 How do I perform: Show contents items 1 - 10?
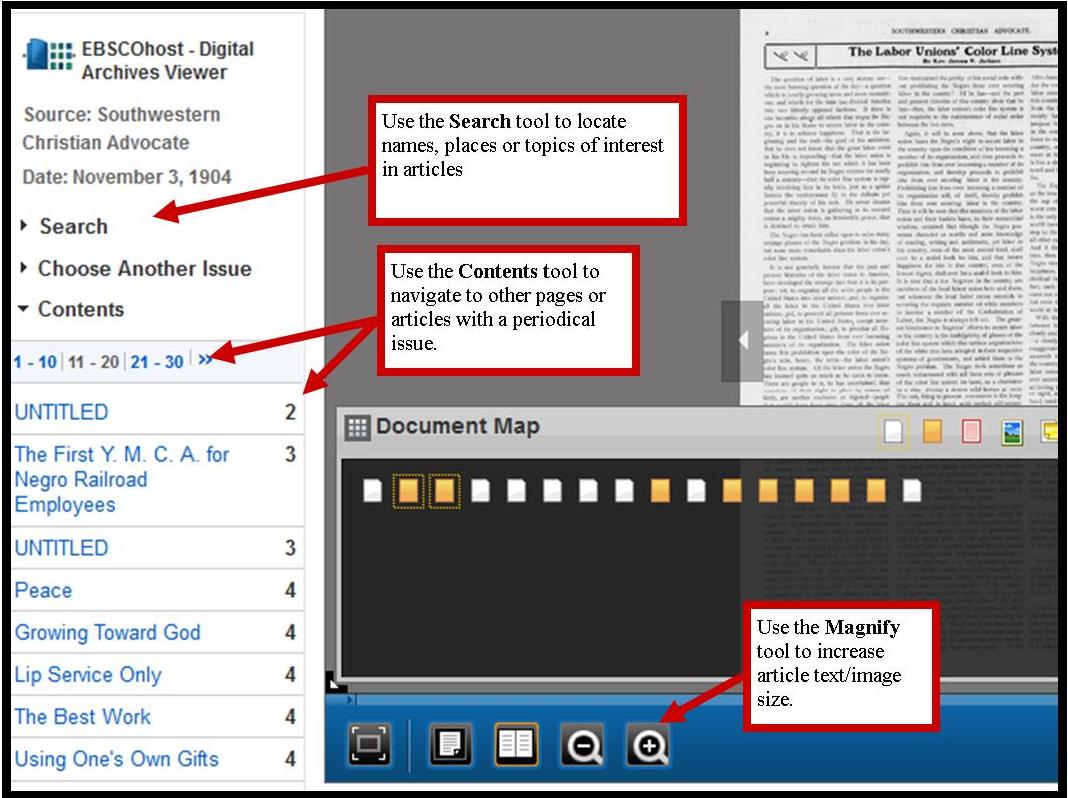[x=35, y=362]
